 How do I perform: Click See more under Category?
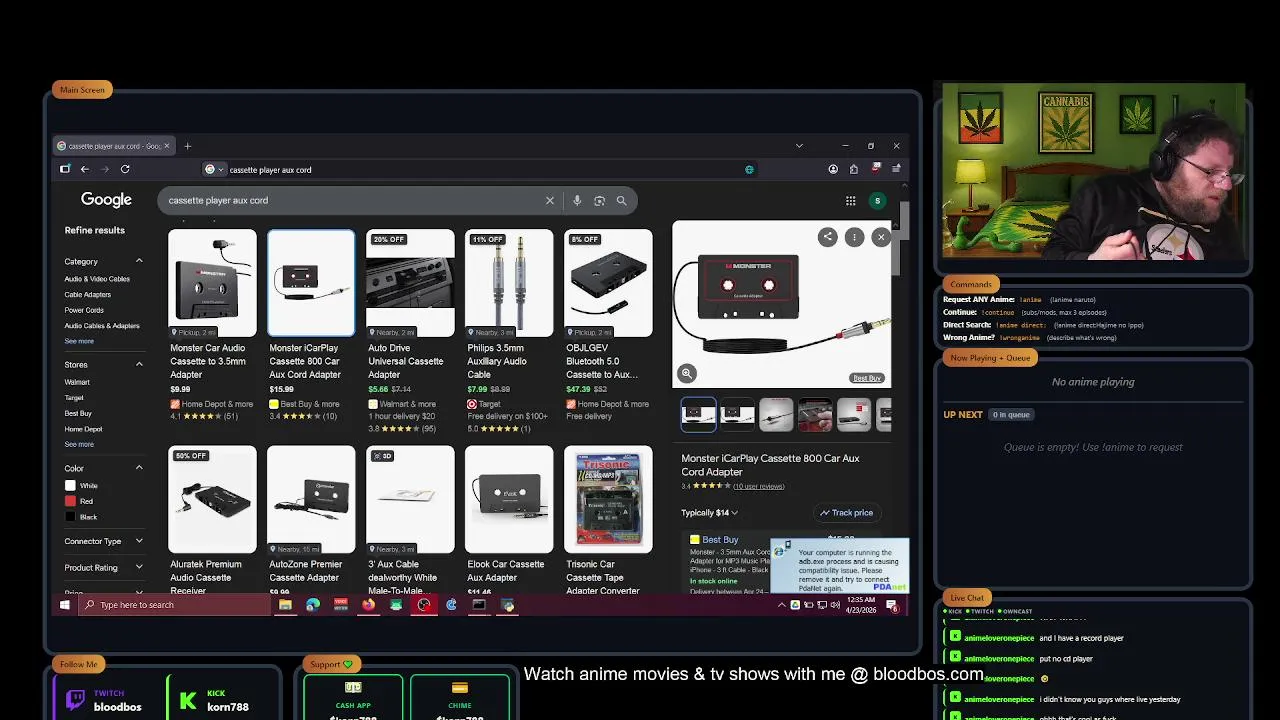79,341
